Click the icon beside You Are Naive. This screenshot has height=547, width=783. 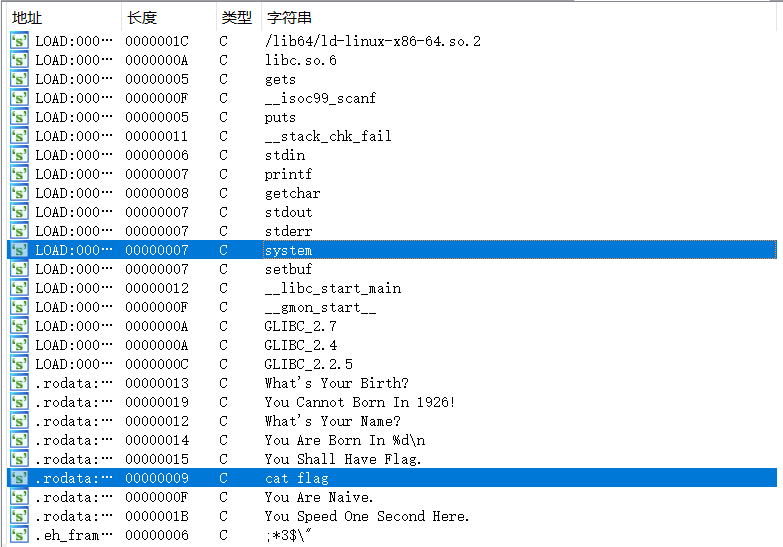coord(19,497)
